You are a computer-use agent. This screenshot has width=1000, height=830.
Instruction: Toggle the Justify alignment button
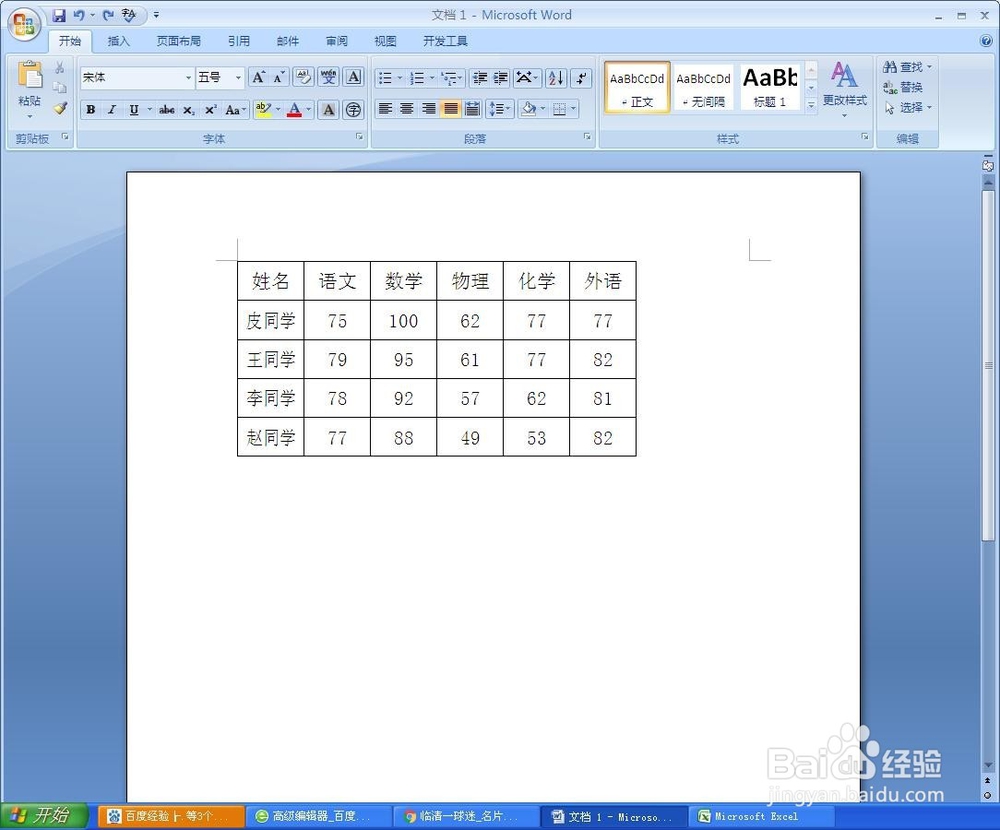(x=450, y=109)
